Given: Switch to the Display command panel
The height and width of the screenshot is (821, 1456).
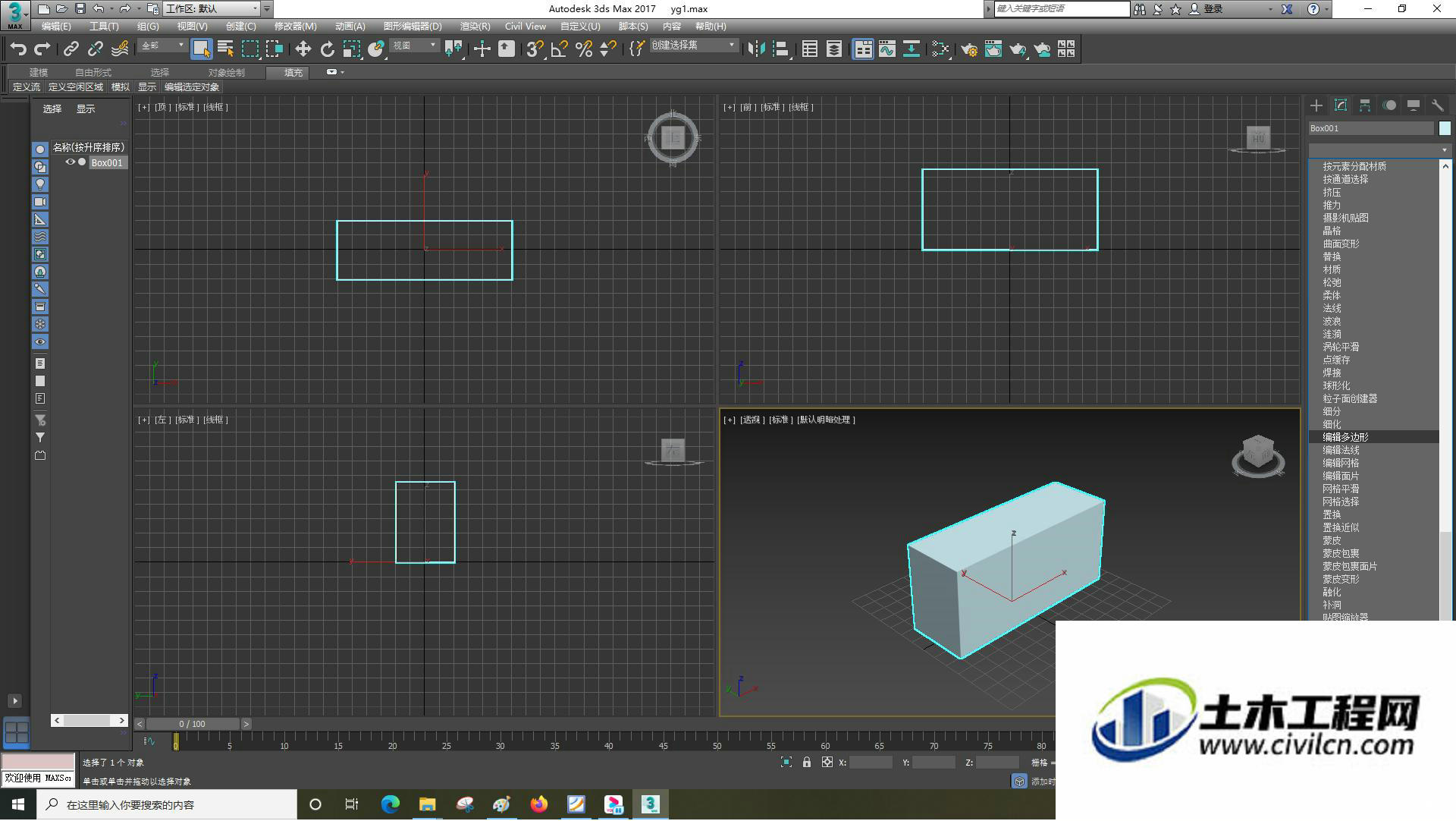Looking at the screenshot, I should coord(1414,105).
